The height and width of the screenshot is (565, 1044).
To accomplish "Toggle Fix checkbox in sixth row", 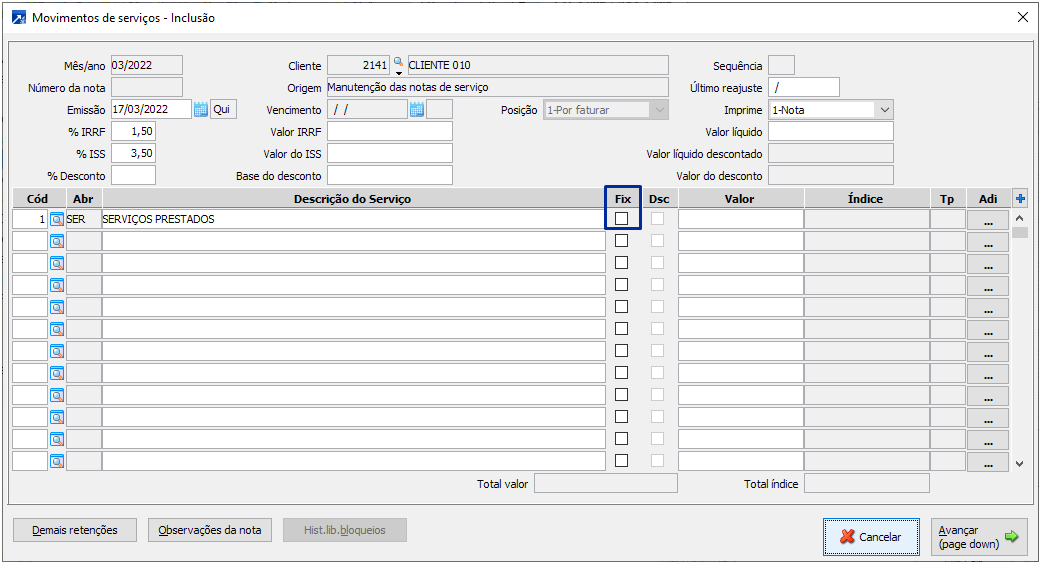I will pyautogui.click(x=621, y=328).
